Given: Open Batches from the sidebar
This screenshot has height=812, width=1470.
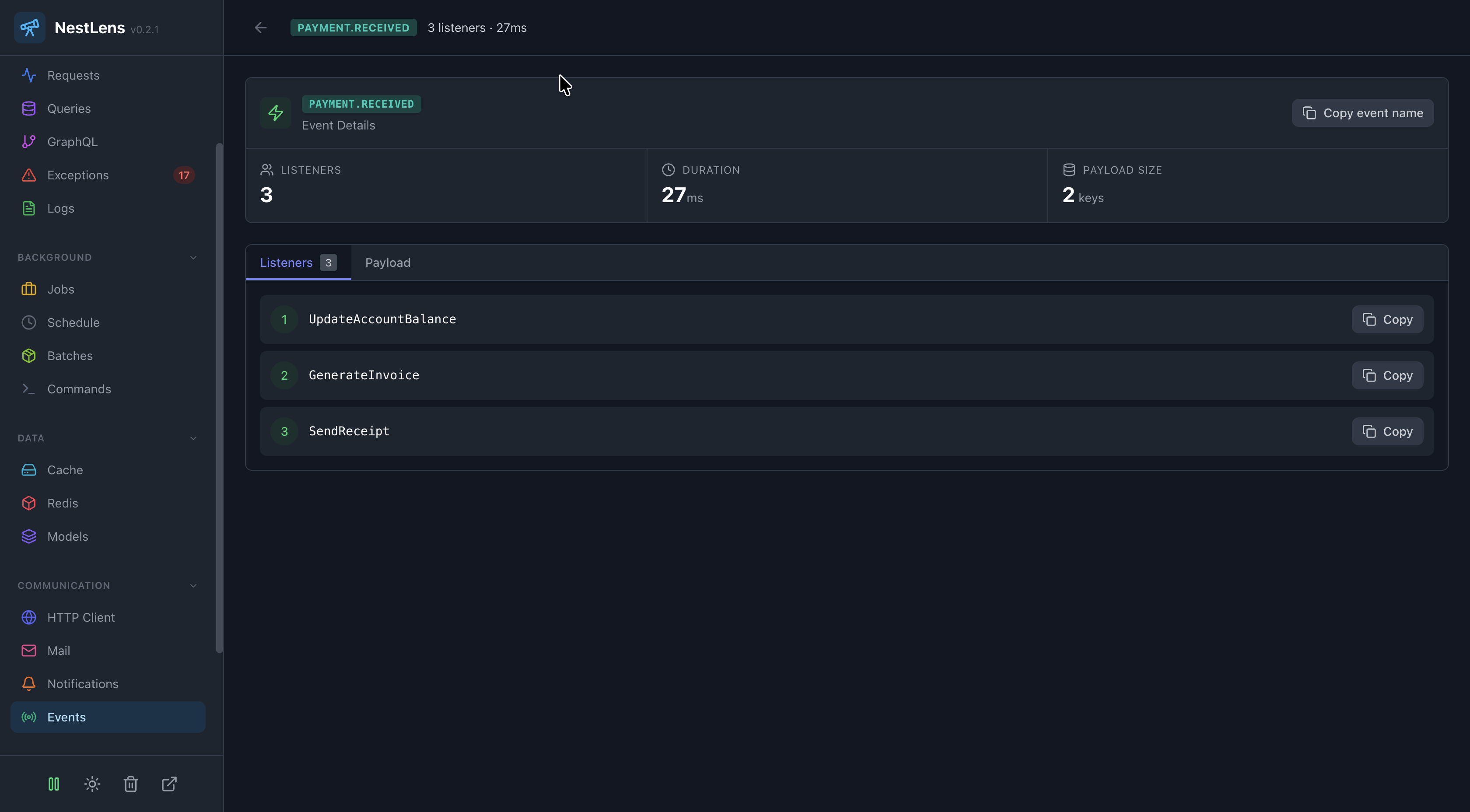Looking at the screenshot, I should pyautogui.click(x=70, y=356).
